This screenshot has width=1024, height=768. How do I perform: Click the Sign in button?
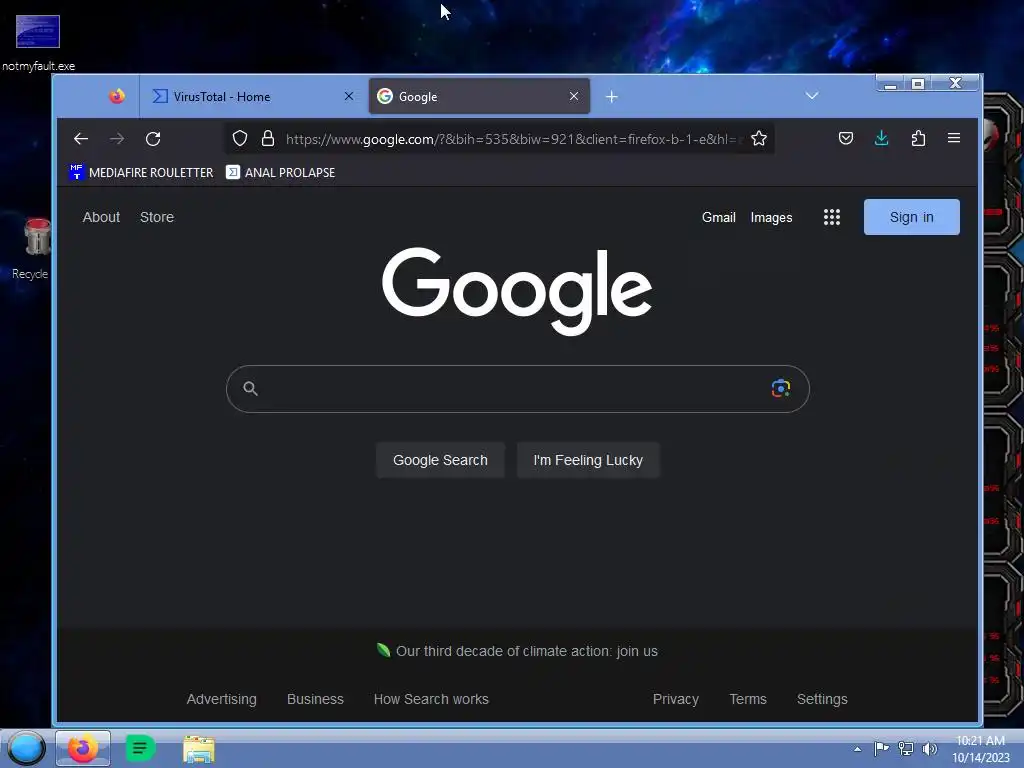pyautogui.click(x=911, y=217)
